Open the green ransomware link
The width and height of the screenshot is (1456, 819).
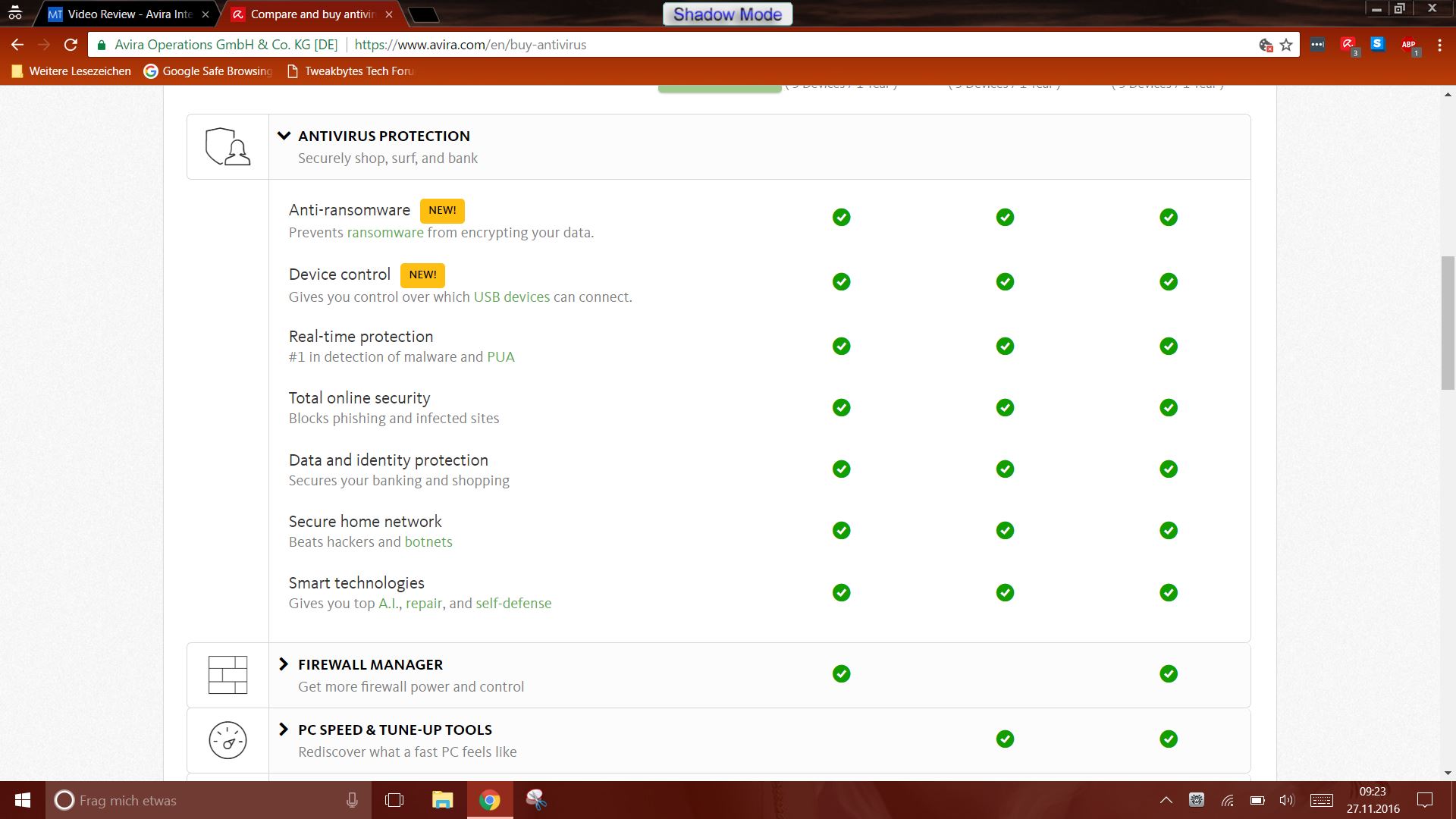click(x=385, y=233)
